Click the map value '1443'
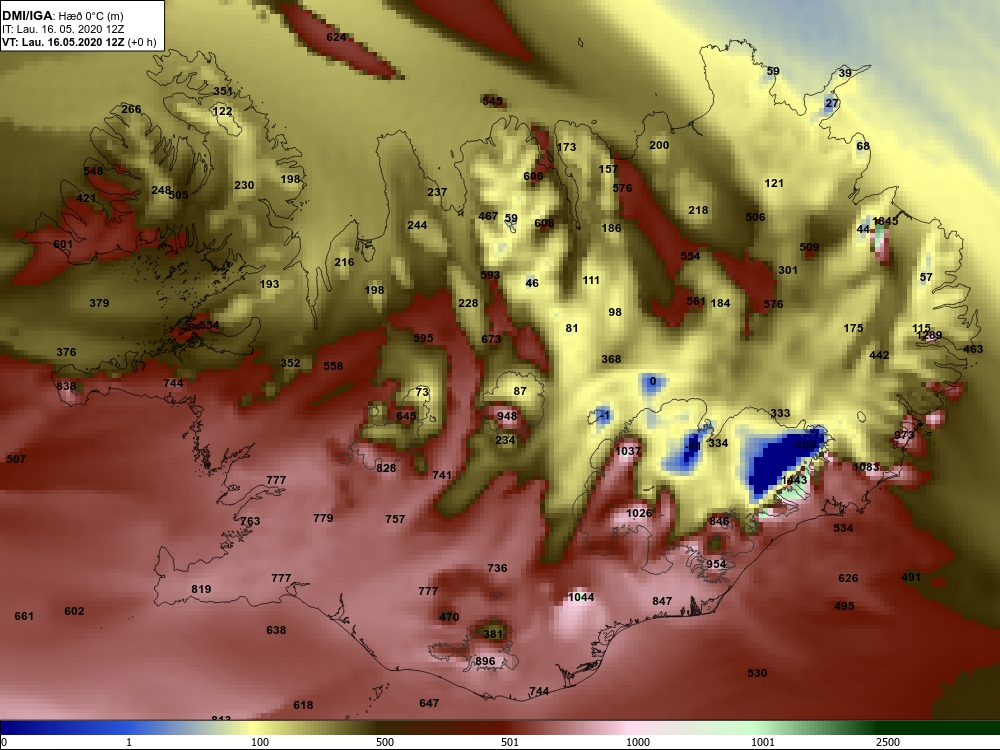Viewport: 1000px width, 750px height. (x=794, y=480)
